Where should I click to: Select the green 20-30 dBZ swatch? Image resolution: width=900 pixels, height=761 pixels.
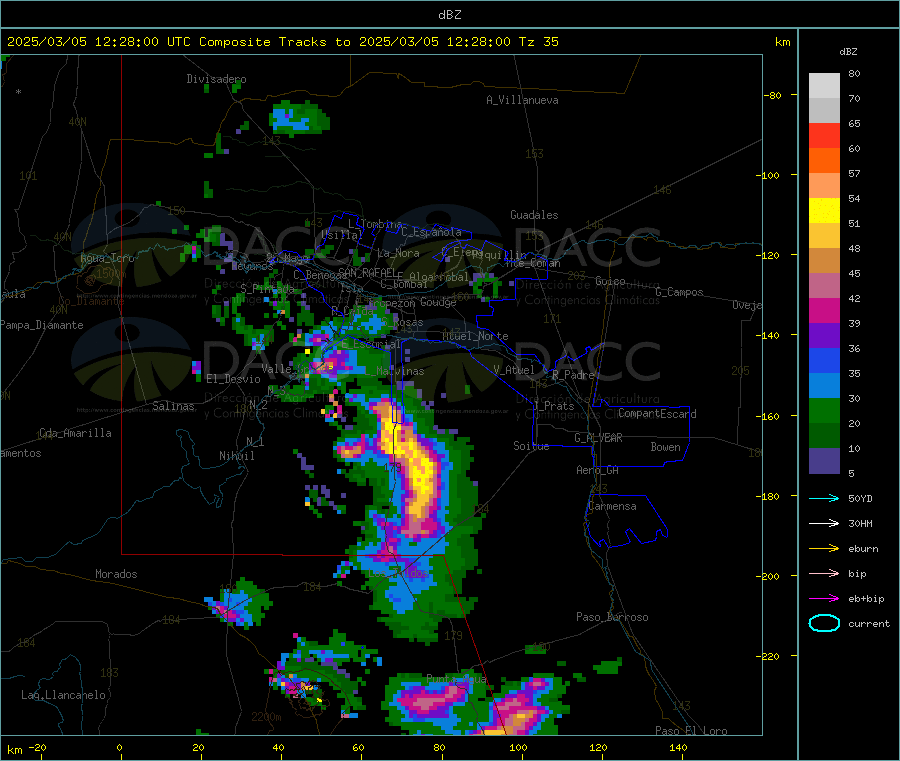click(824, 410)
